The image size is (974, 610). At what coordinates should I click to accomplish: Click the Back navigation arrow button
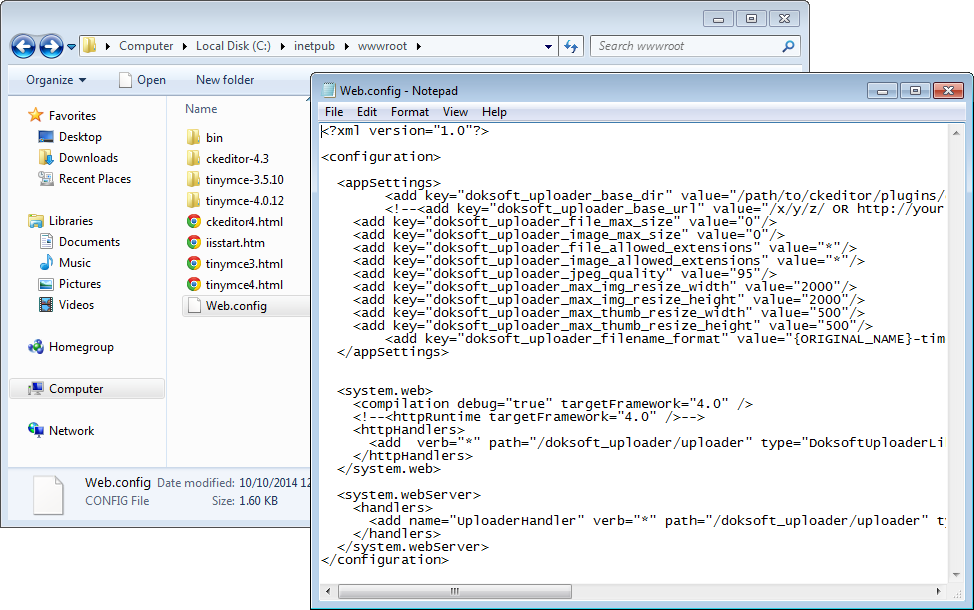pos(23,46)
